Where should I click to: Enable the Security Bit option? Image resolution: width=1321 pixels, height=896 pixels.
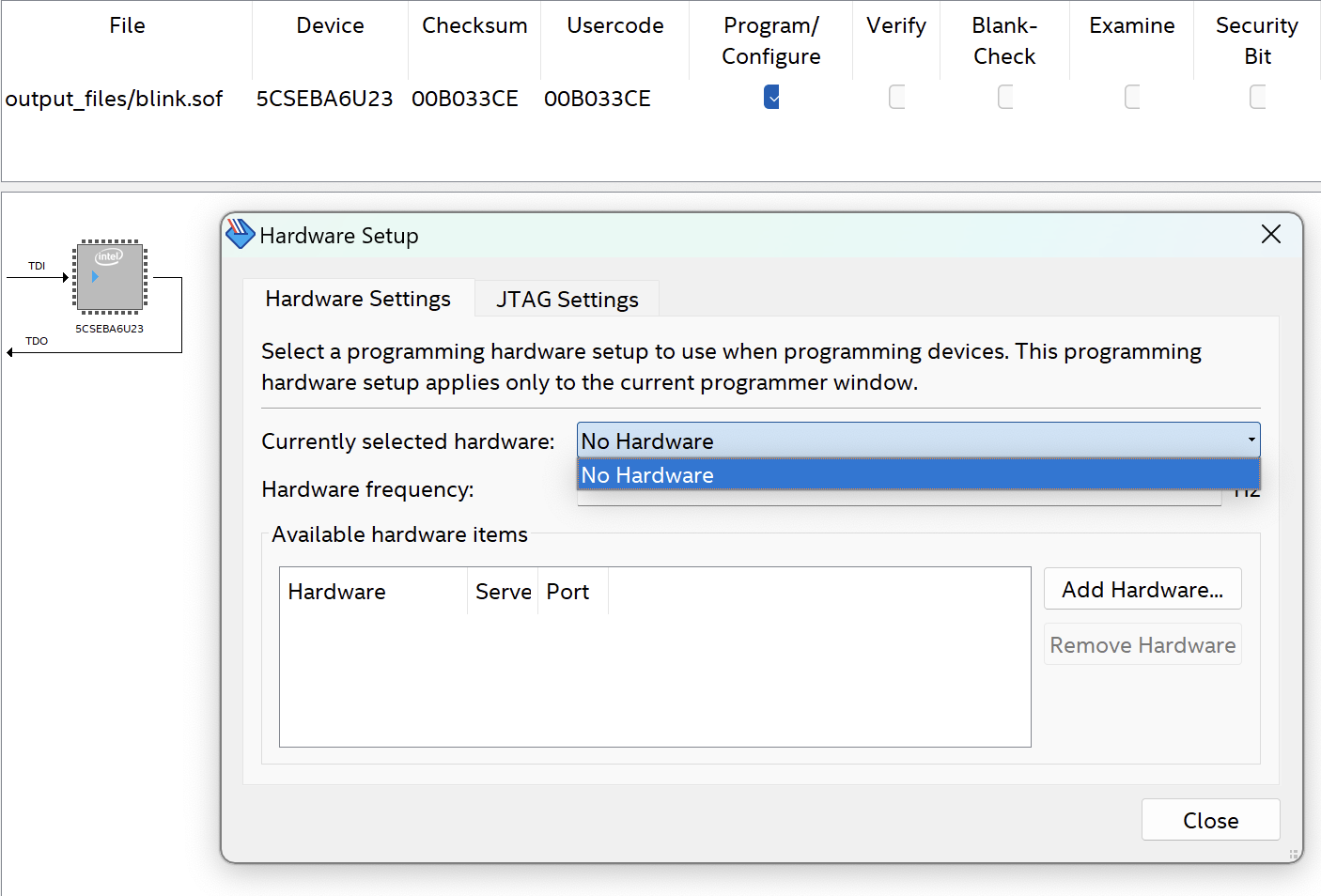pos(1258,97)
